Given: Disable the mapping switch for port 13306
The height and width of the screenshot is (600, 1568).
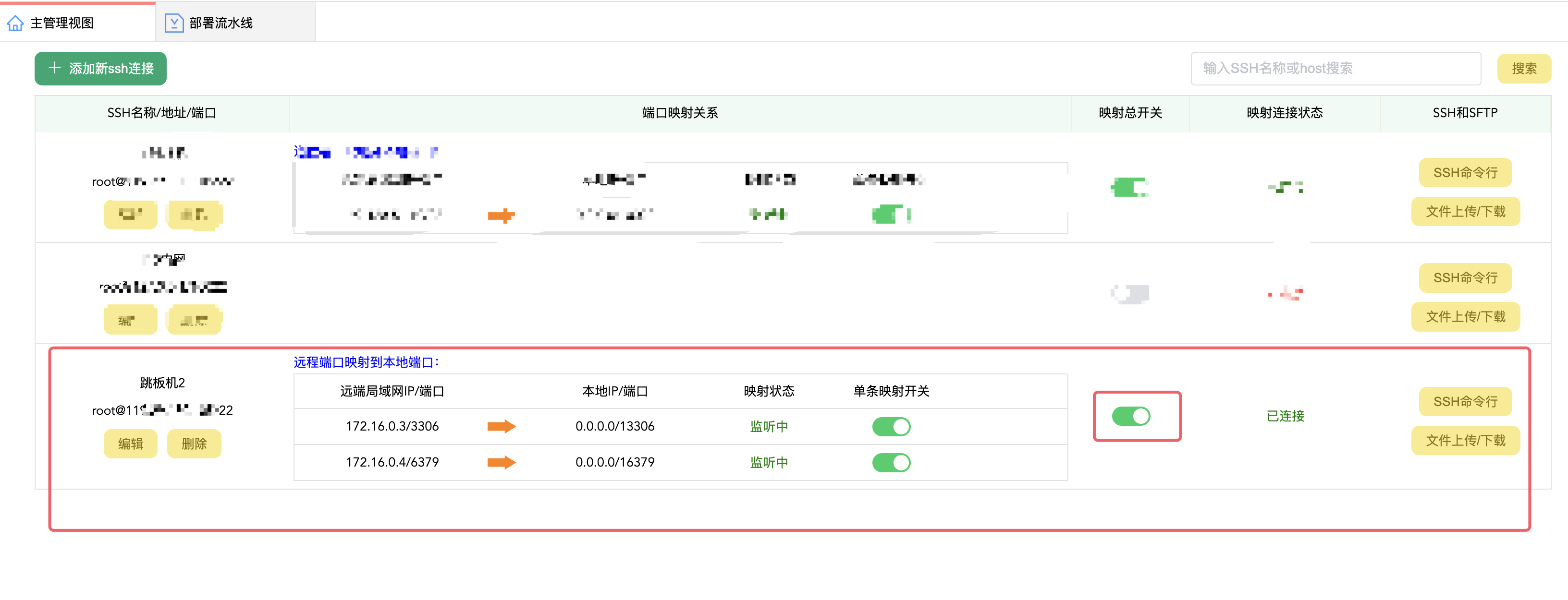Looking at the screenshot, I should (x=891, y=426).
